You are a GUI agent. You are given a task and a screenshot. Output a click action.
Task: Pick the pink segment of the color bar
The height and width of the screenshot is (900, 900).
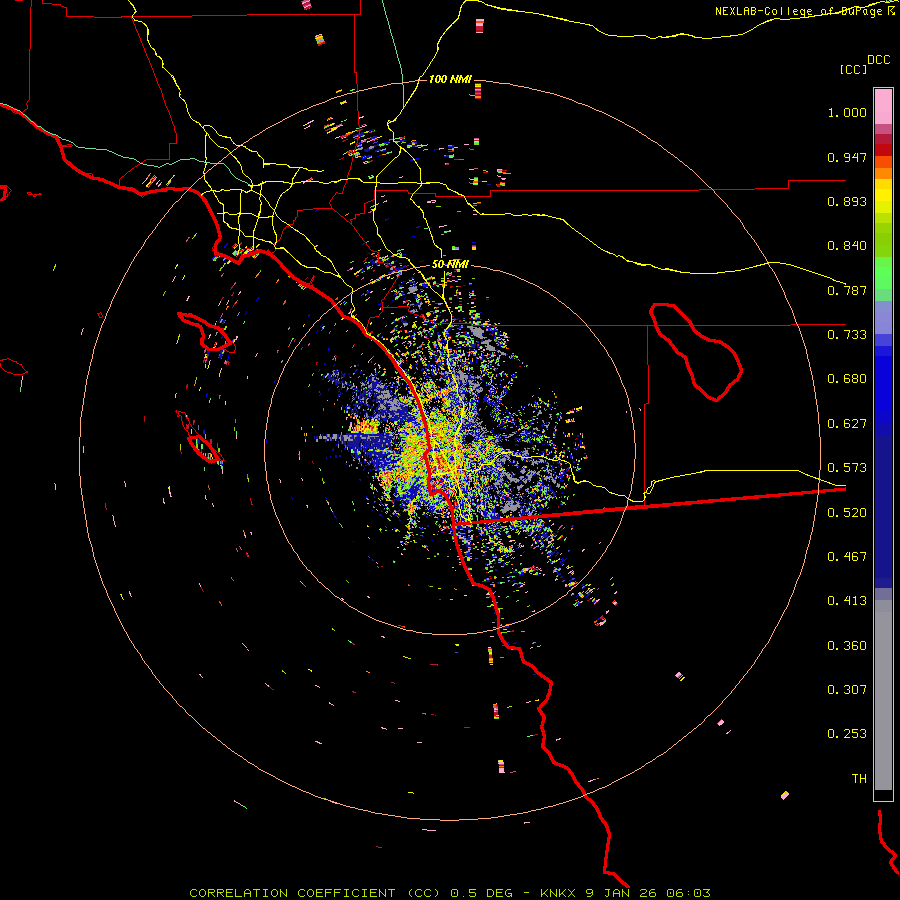[883, 107]
